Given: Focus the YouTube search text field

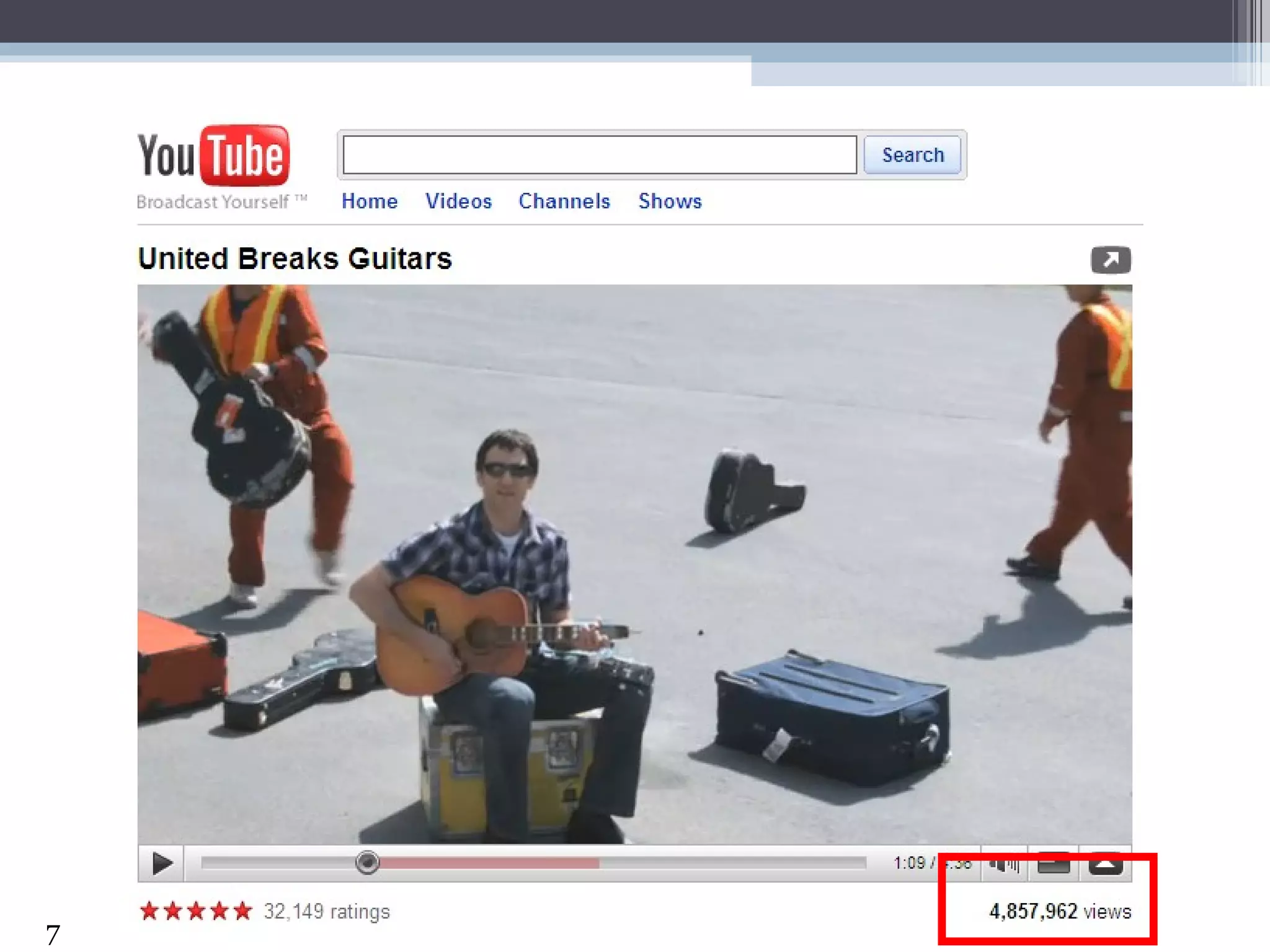Looking at the screenshot, I should click(599, 155).
